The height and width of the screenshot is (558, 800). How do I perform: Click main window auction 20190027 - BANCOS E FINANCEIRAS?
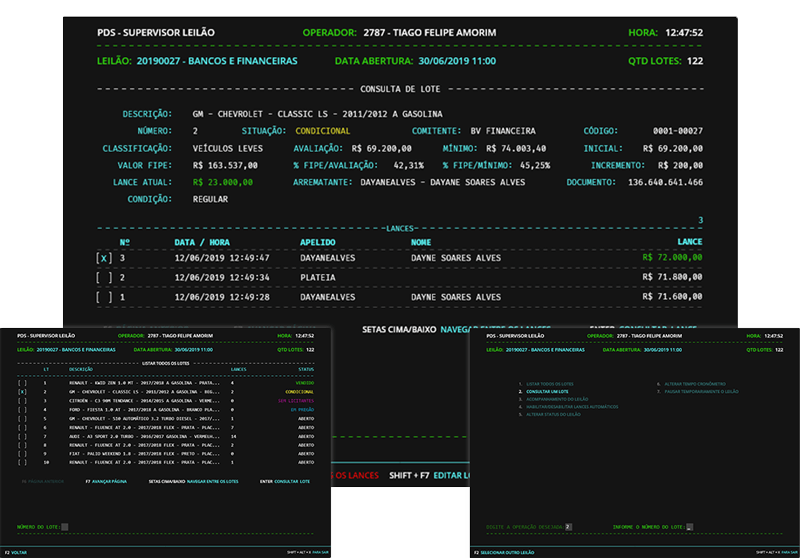[217, 61]
